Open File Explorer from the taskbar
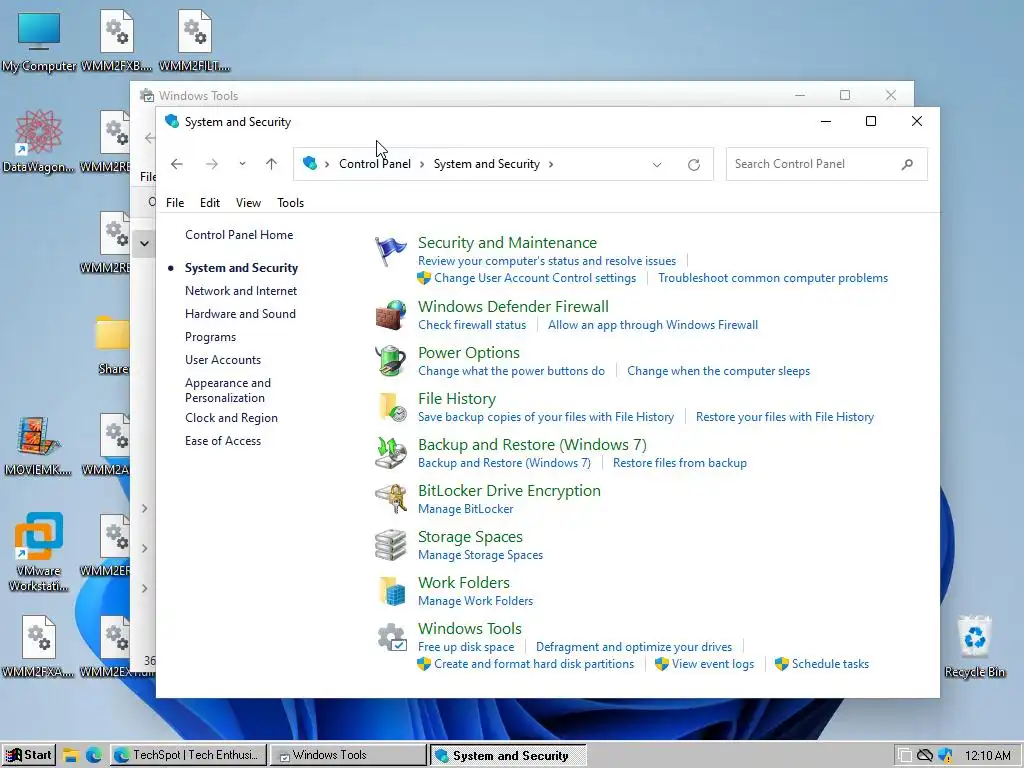The width and height of the screenshot is (1024, 768). click(71, 756)
